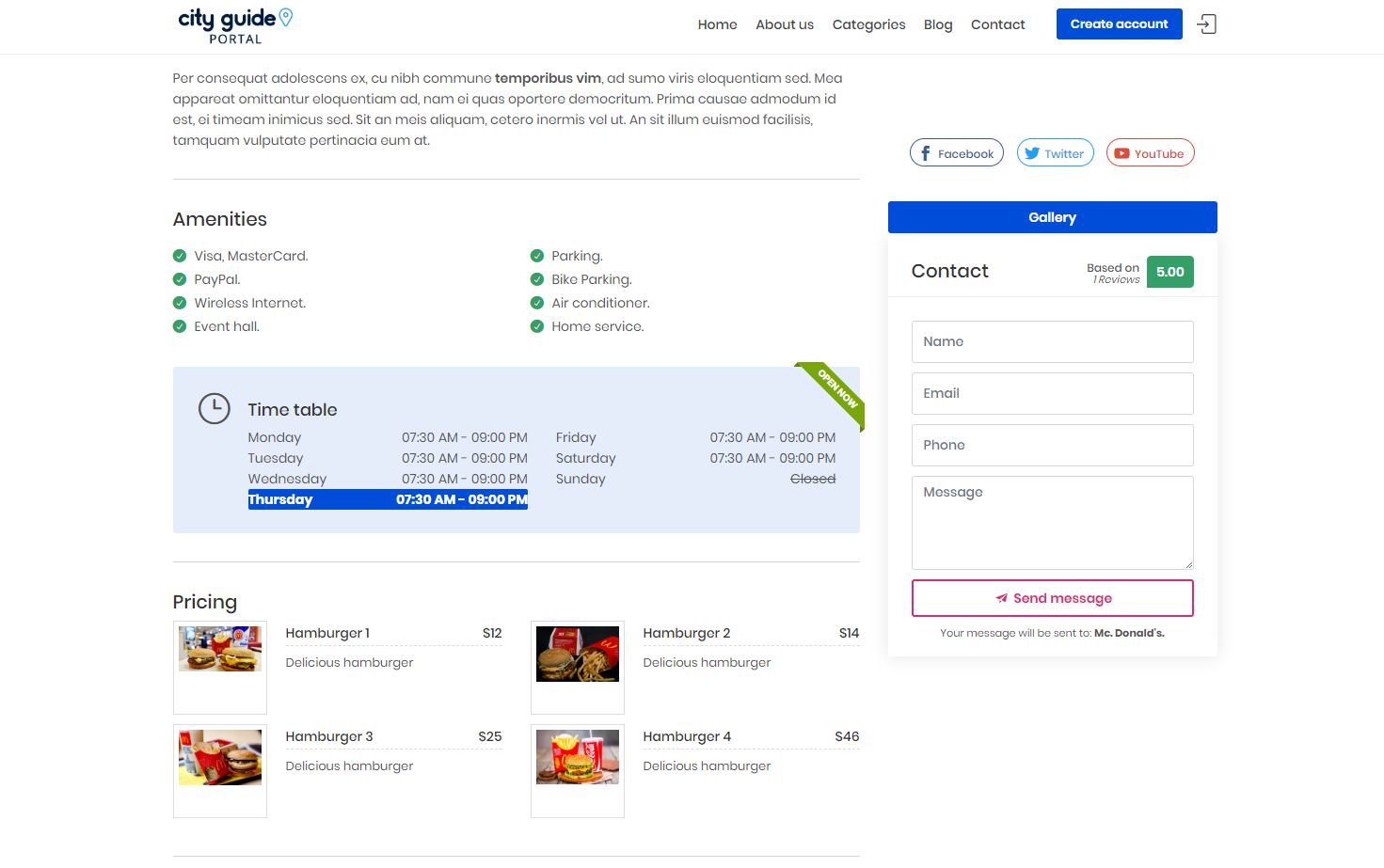Go to the Home menu item
Viewport: 1384px width, 868px height.
(x=717, y=24)
